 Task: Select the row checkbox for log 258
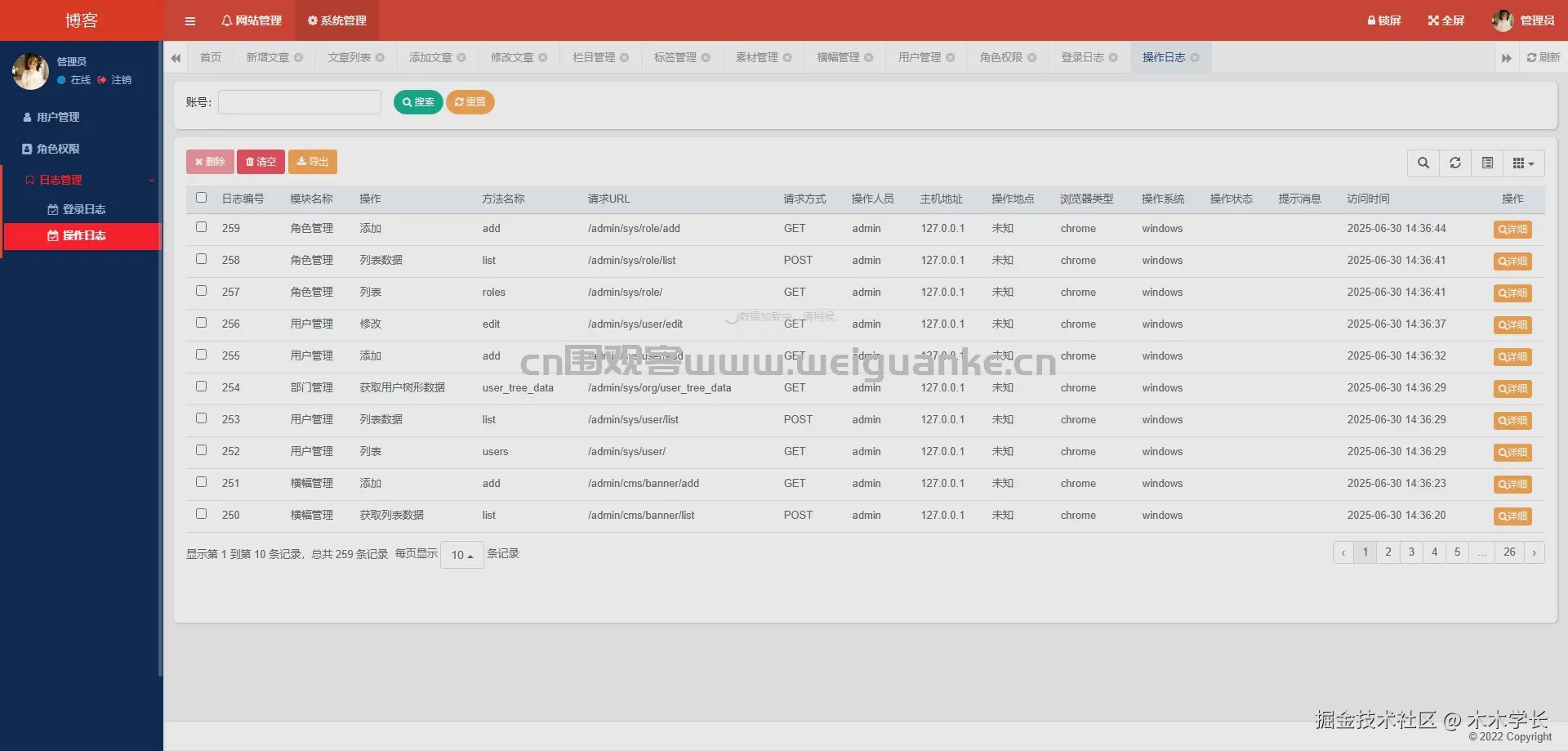tap(202, 259)
